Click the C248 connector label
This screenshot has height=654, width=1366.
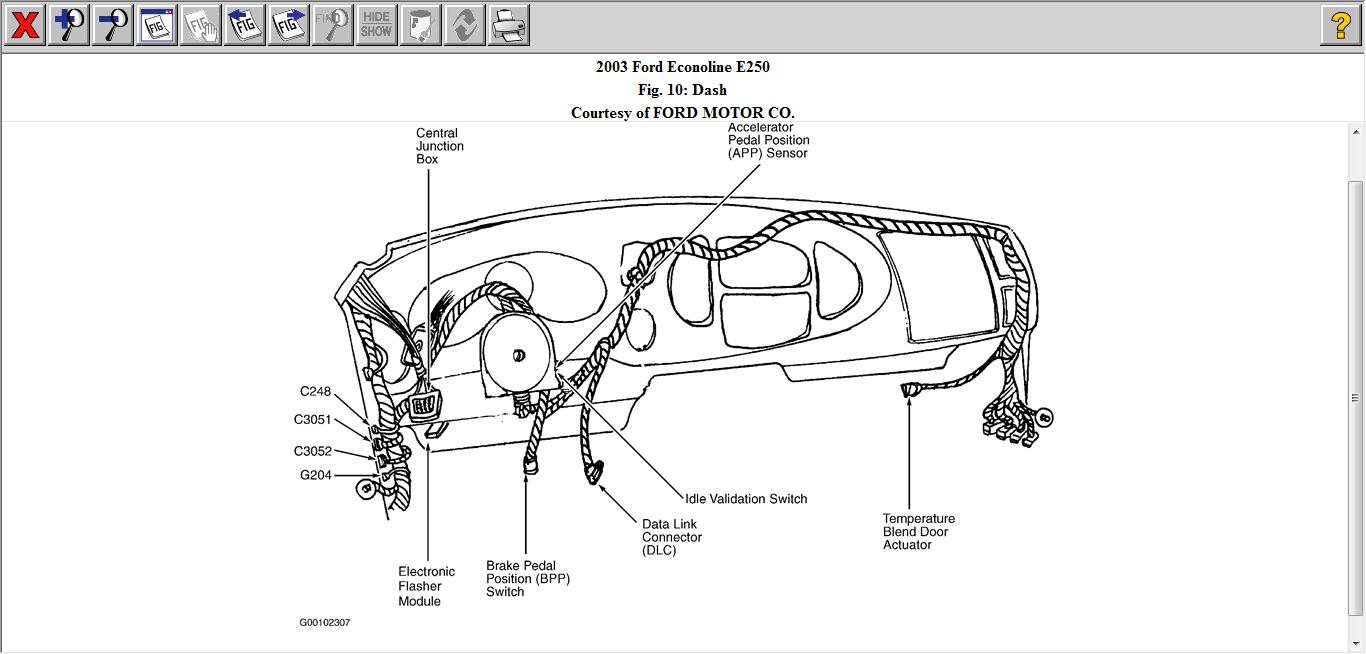(315, 392)
